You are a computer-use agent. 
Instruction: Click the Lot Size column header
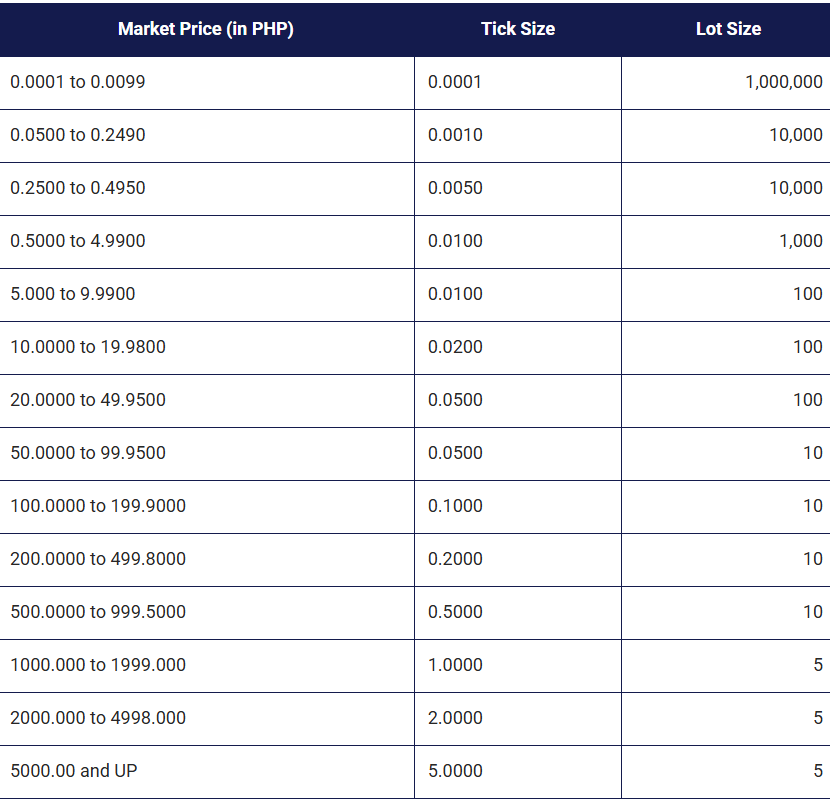pos(728,29)
